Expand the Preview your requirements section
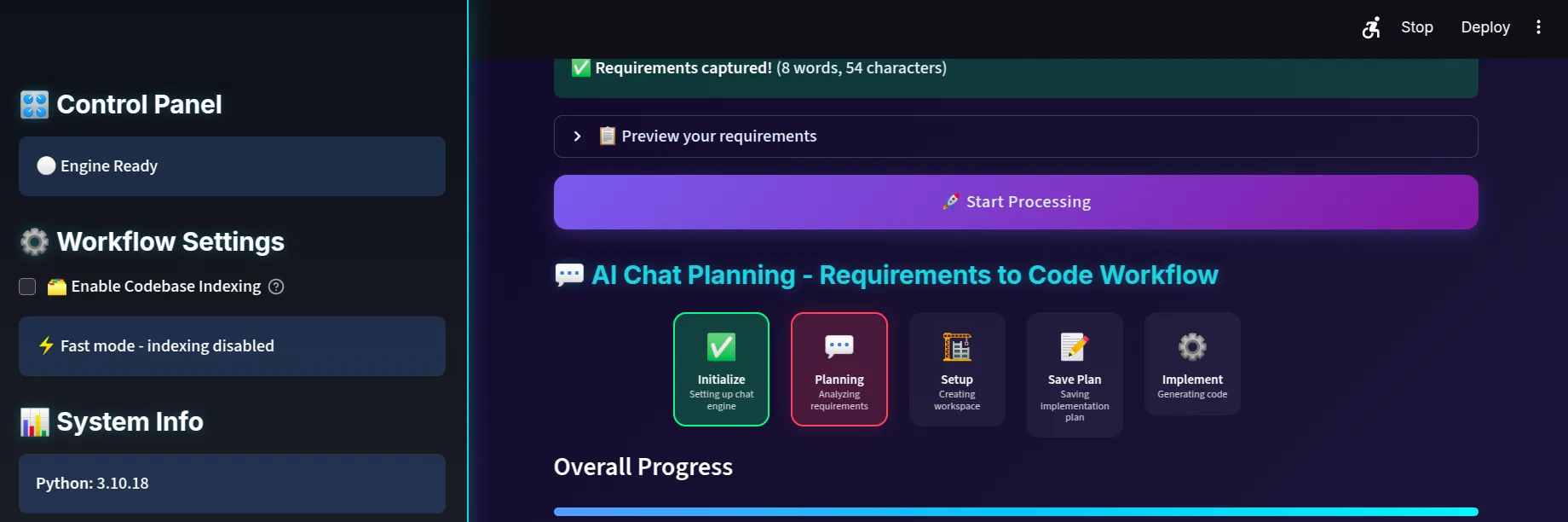The width and height of the screenshot is (1568, 522). [x=578, y=136]
